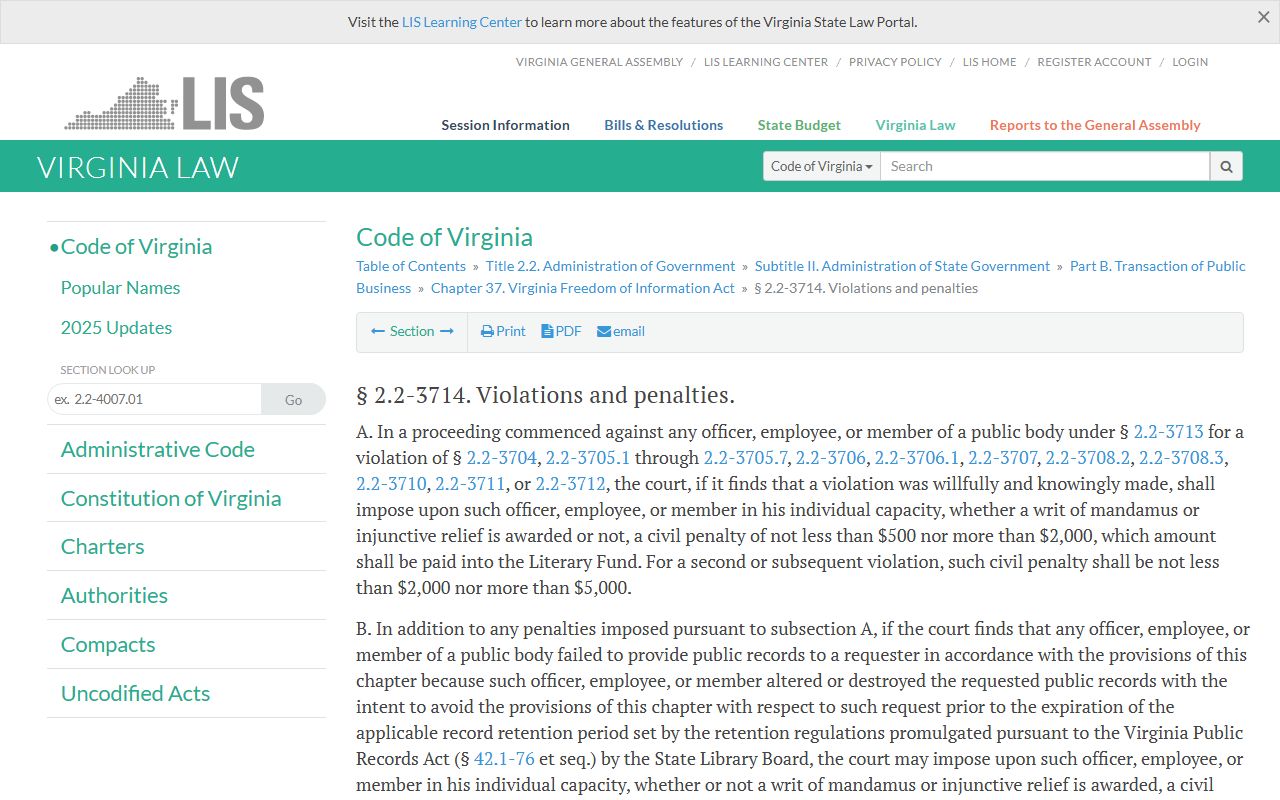
Task: Follow the § 2.2-3713 section link
Action: coord(1168,432)
